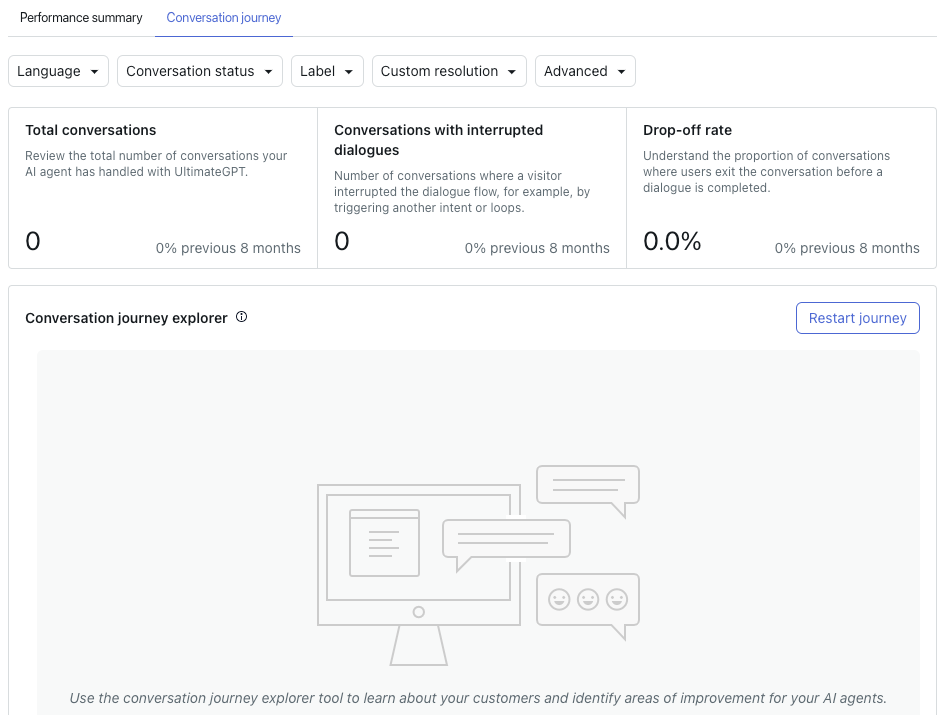Open the Language filter dropdown
Screen dimensions: 947x715
coord(59,71)
